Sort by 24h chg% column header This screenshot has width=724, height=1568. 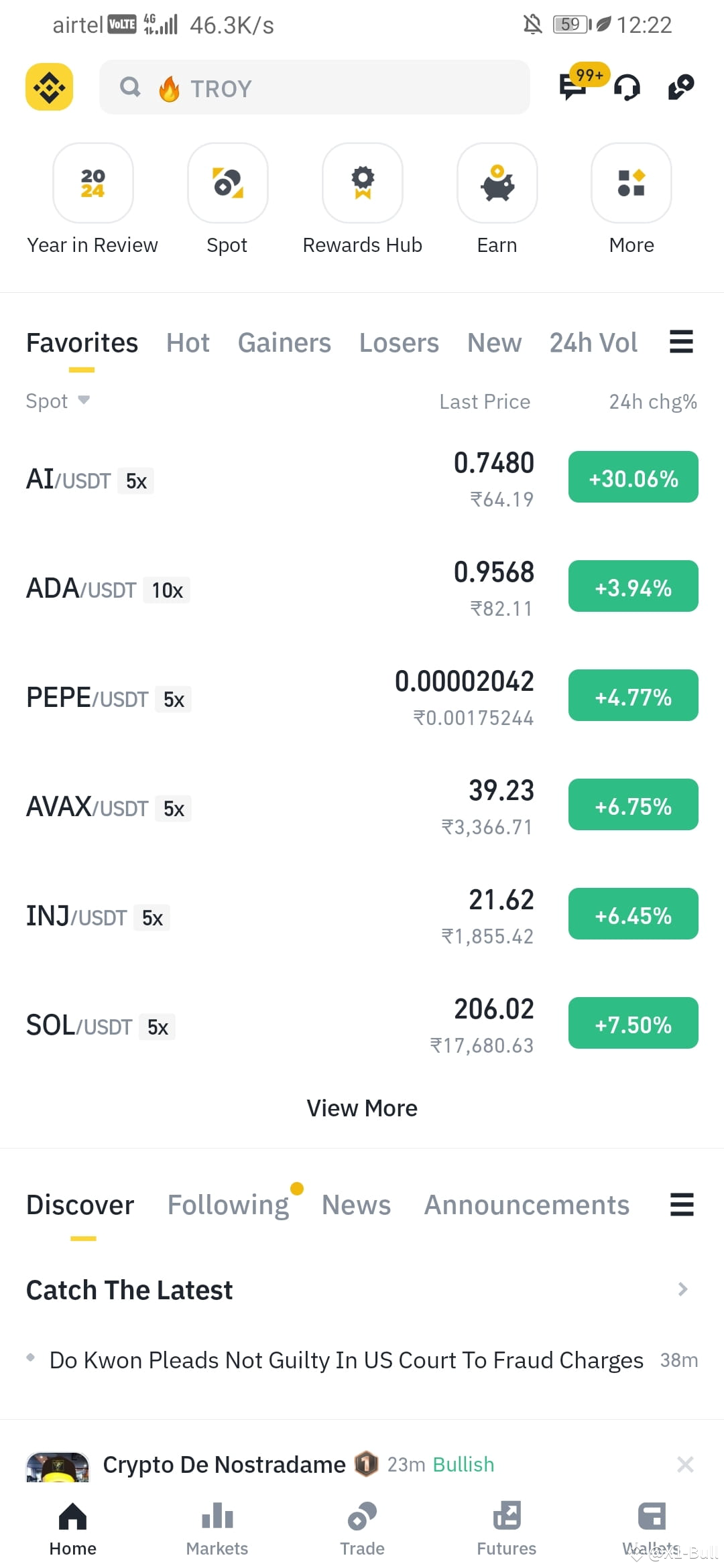point(653,401)
